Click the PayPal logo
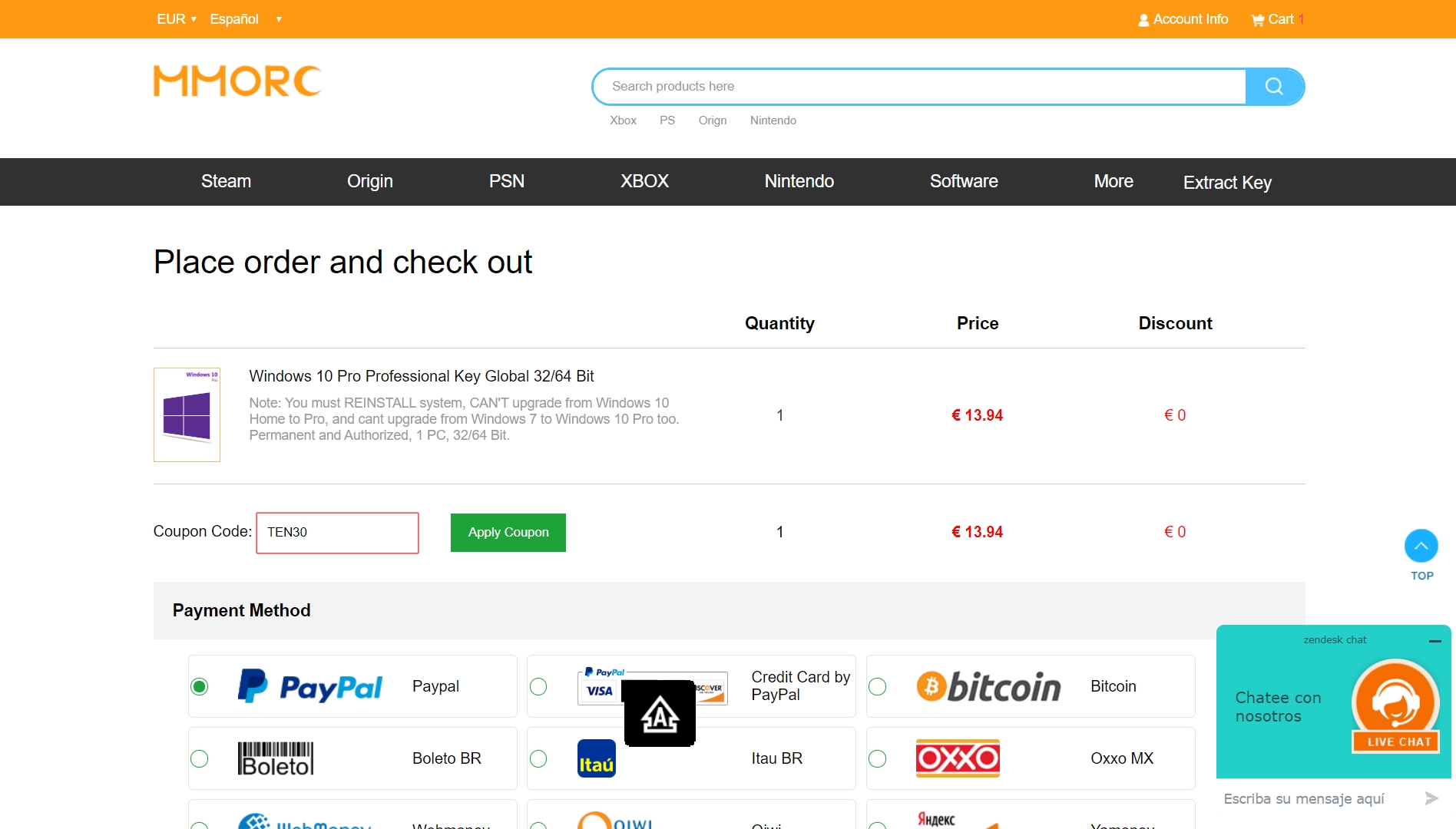Viewport: 1456px width, 829px height. (x=310, y=686)
